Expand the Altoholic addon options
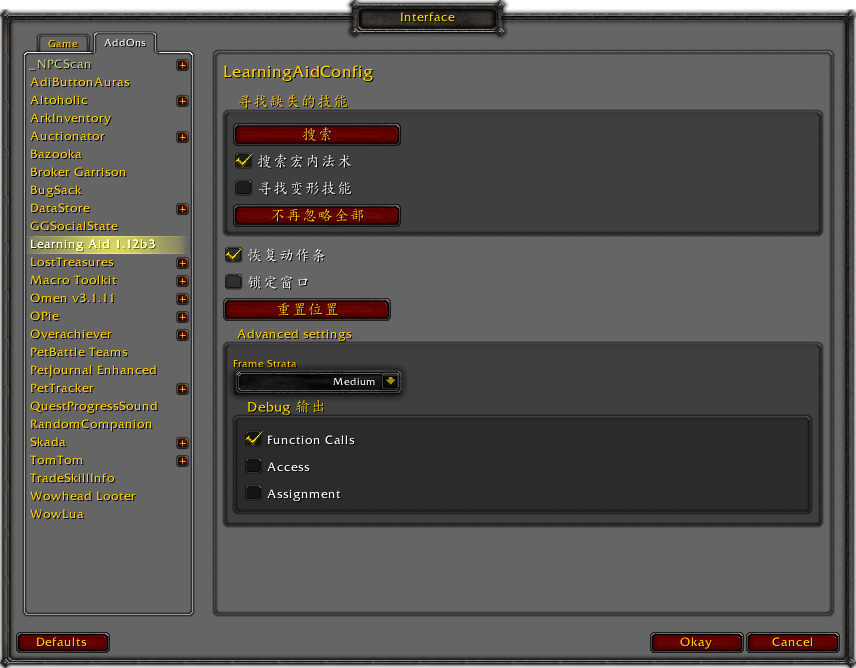Viewport: 856px width, 668px height. pyautogui.click(x=182, y=101)
